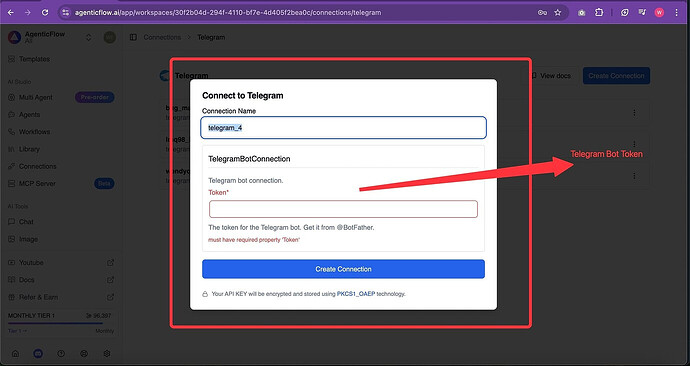
Task: Follow the PKCS1_OAEP link
Action: 356,293
